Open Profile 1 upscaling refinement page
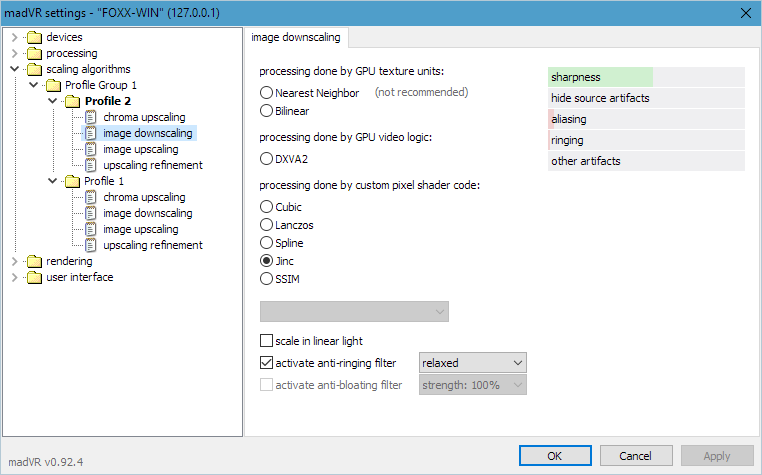This screenshot has height=475, width=762. pos(153,246)
